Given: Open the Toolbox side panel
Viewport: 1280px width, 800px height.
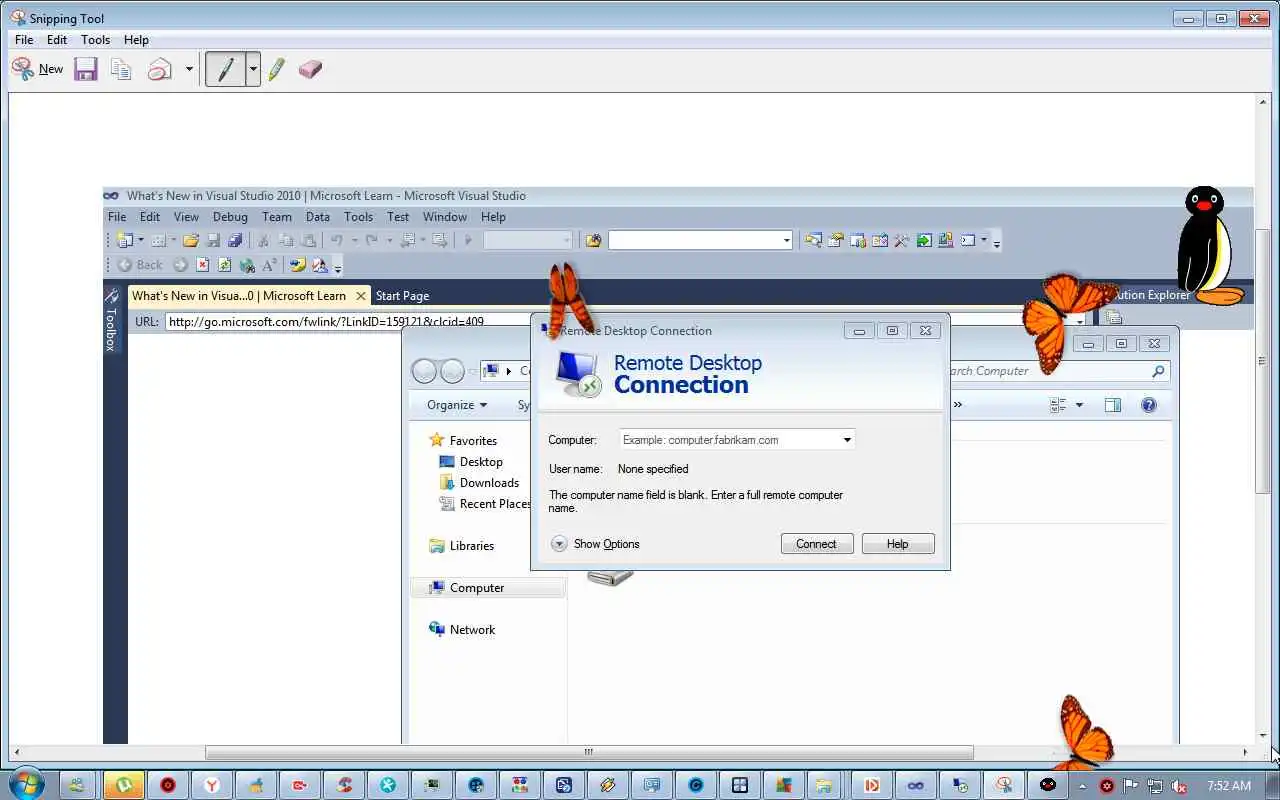Looking at the screenshot, I should click(111, 319).
